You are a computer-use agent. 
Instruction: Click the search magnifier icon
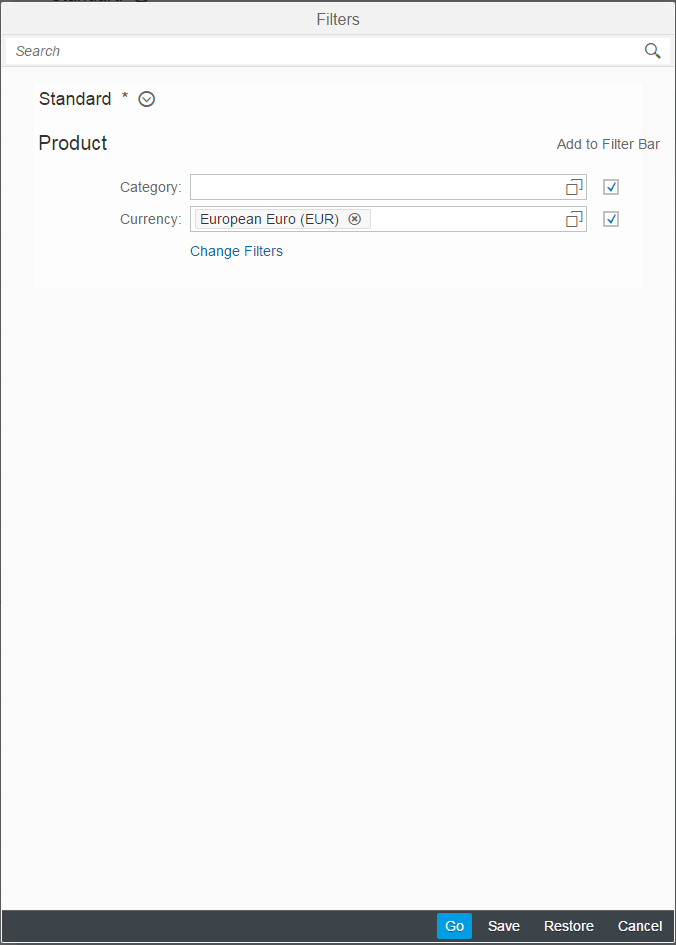pos(652,51)
